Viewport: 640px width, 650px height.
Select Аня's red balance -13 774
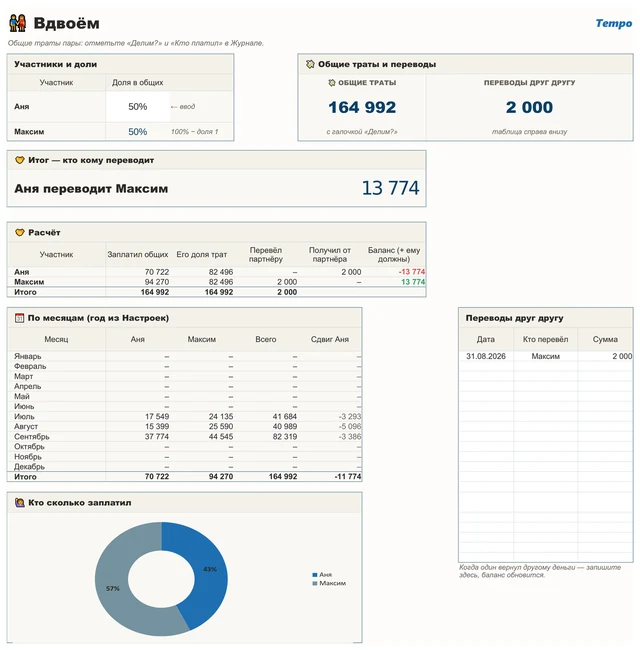point(412,272)
